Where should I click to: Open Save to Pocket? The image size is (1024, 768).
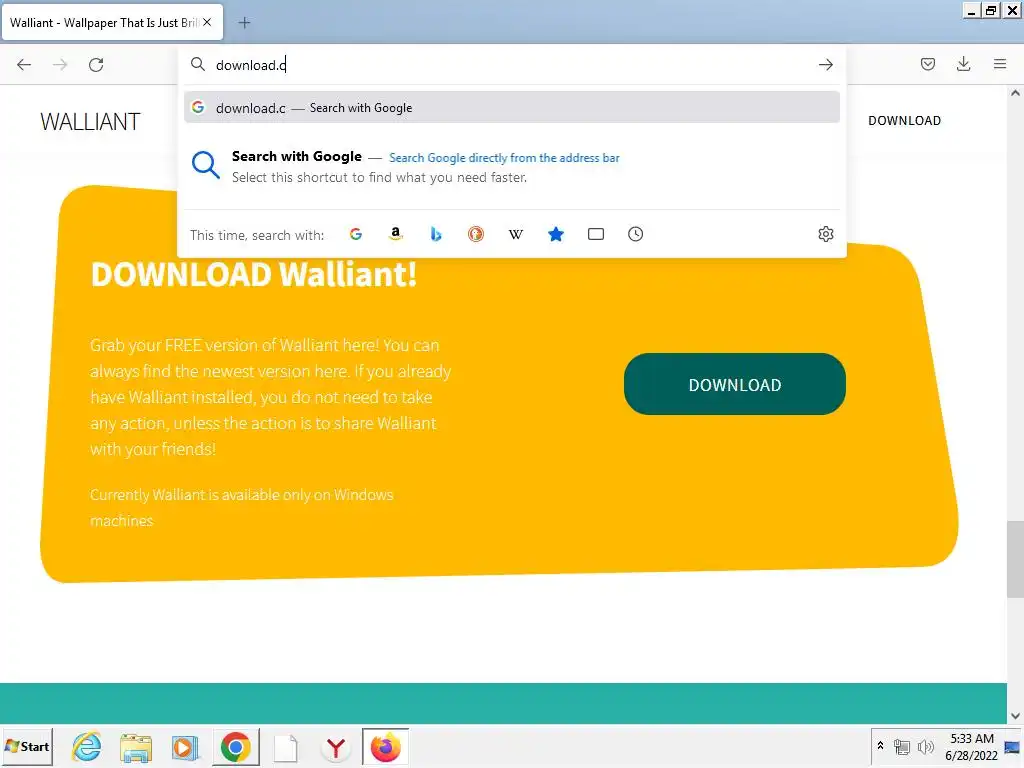[927, 64]
